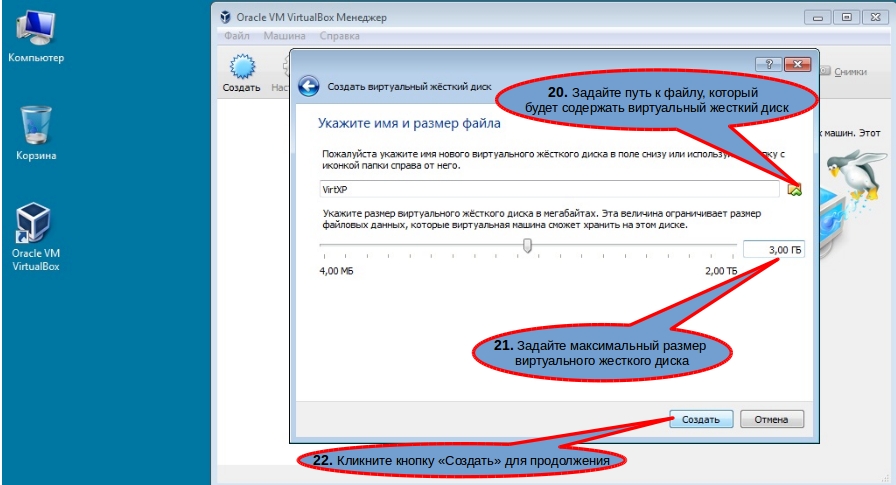Go back using the blue arrow in the wizard
Viewport: 896px width, 485px height.
309,87
